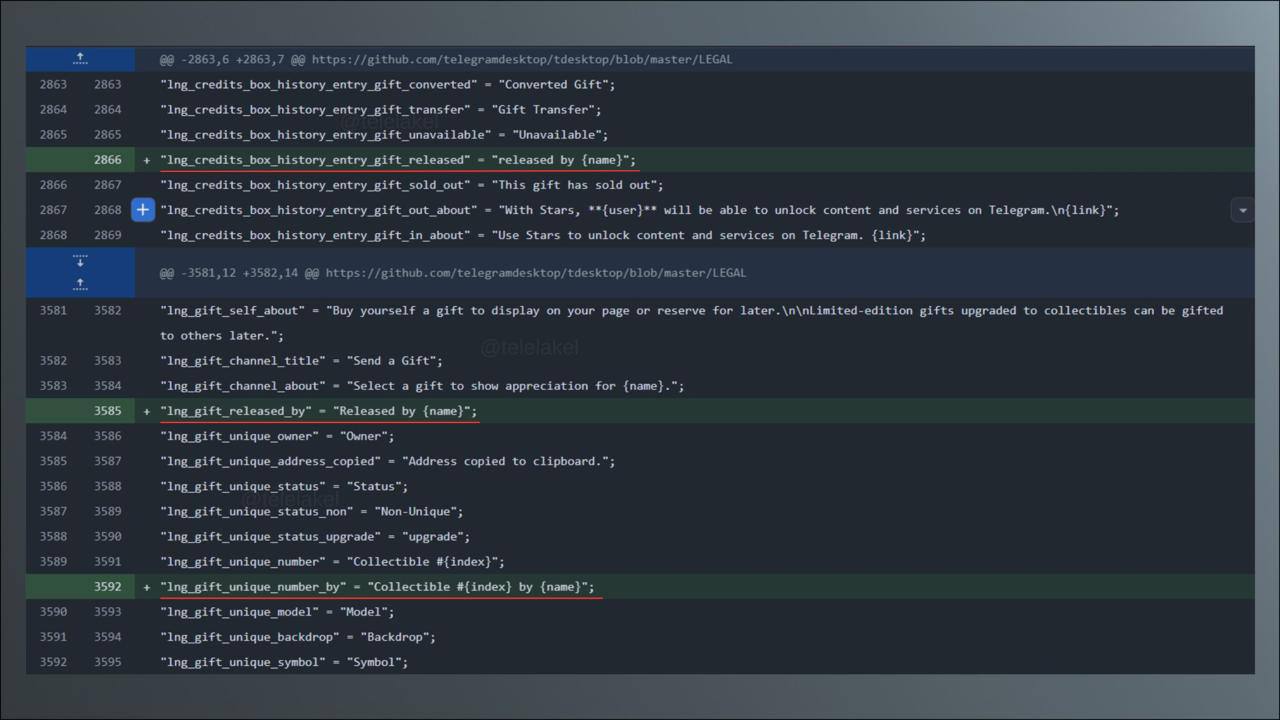Click the plus marker on new line 2866
The image size is (1280, 720).
point(147,160)
